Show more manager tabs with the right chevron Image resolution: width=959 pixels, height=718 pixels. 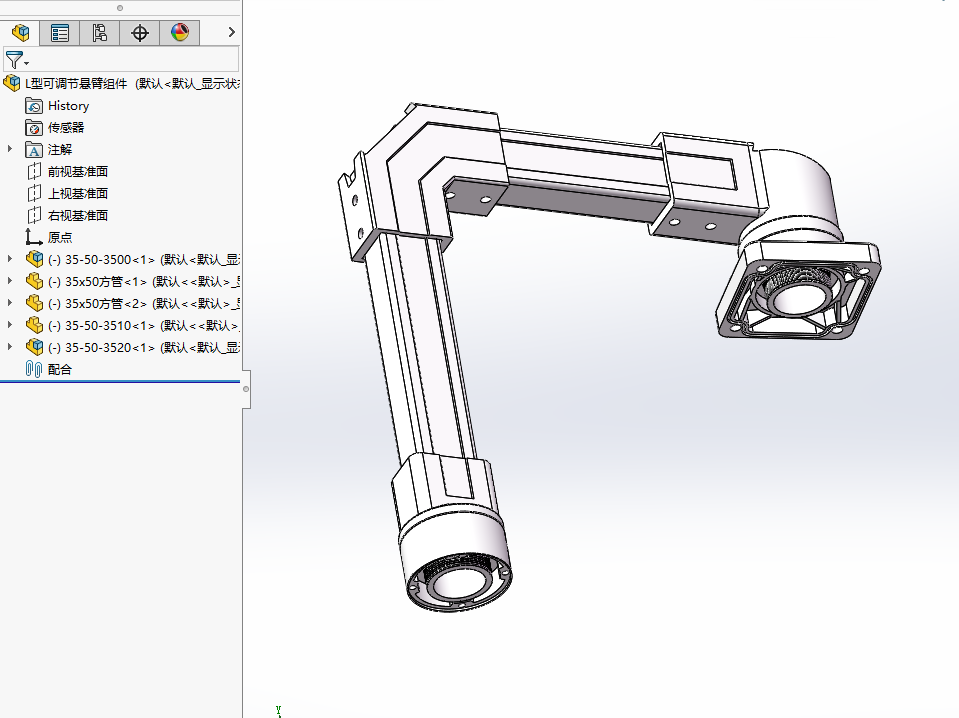[x=231, y=32]
